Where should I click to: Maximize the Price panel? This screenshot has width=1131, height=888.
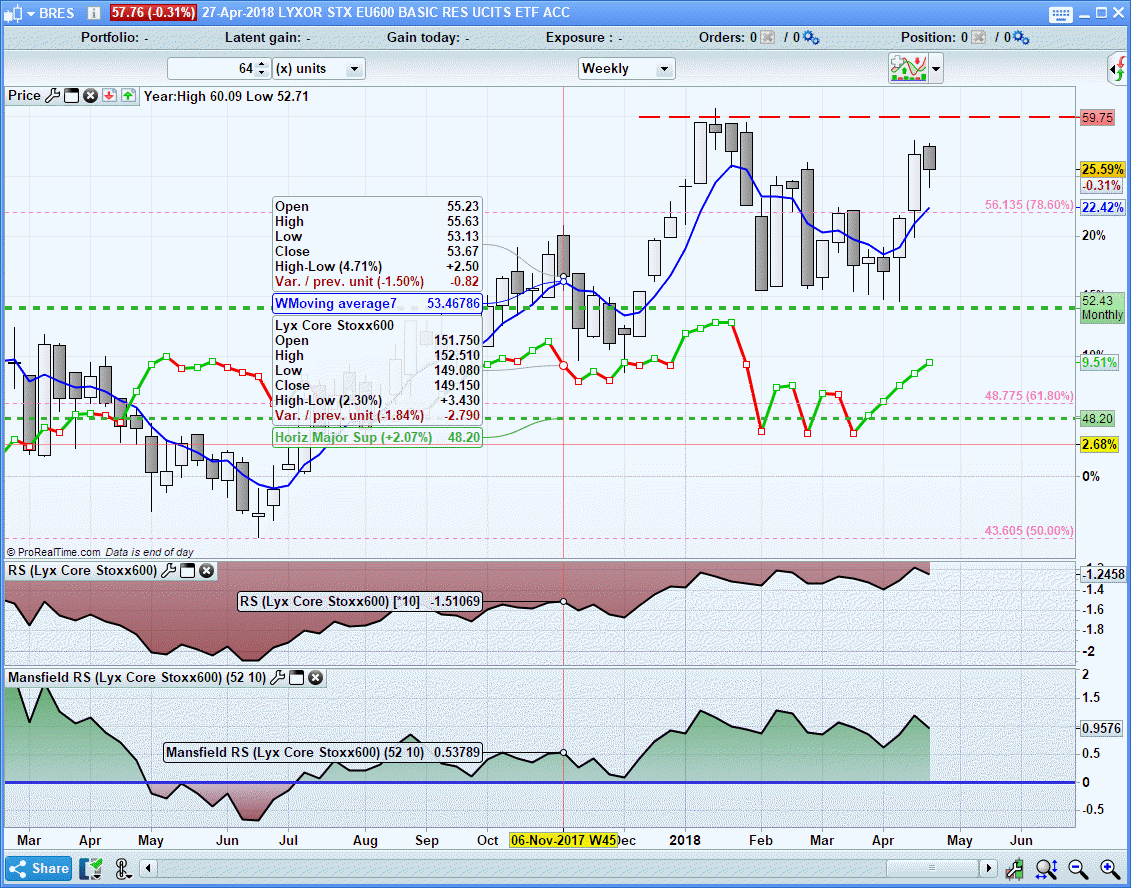pyautogui.click(x=71, y=96)
